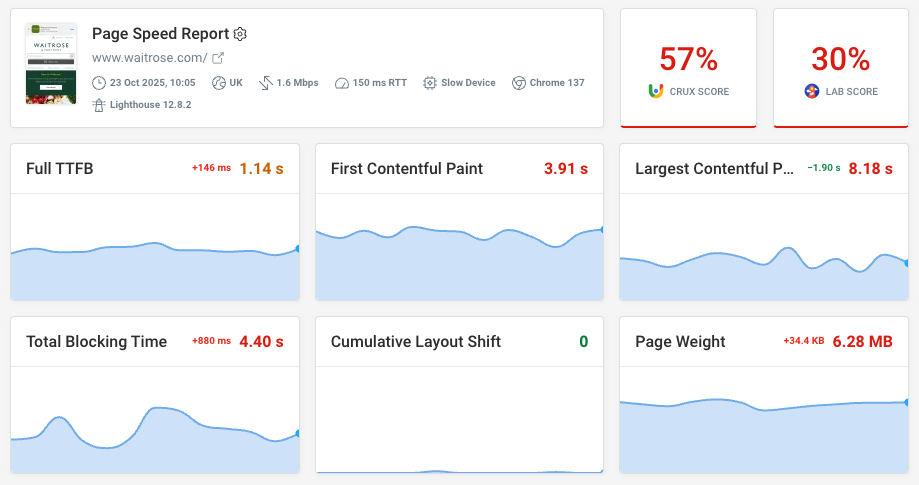919x485 pixels.
Task: Click the First Contentful Paint chart title
Action: [x=407, y=169]
